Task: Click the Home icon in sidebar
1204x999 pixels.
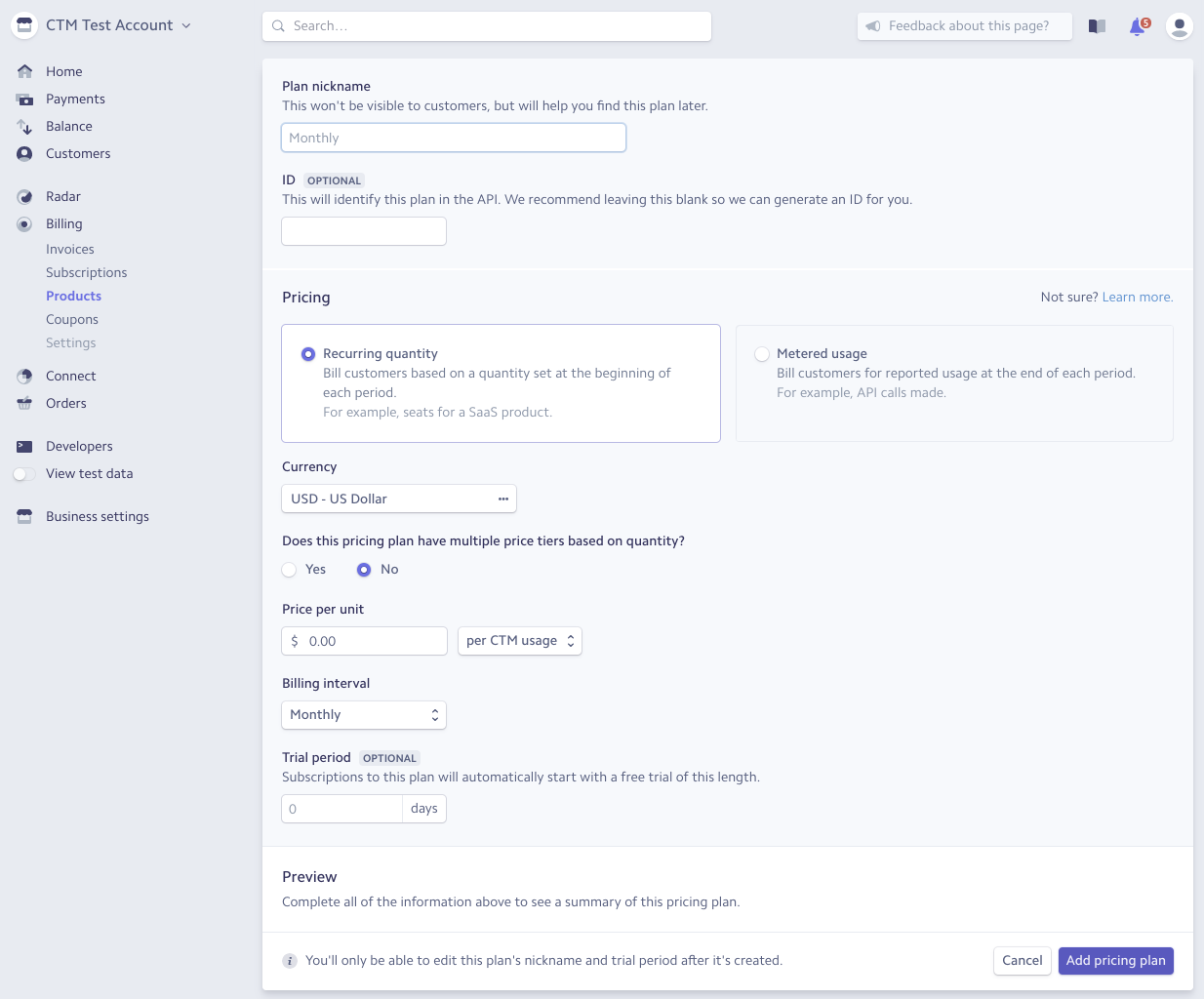Action: click(x=24, y=71)
